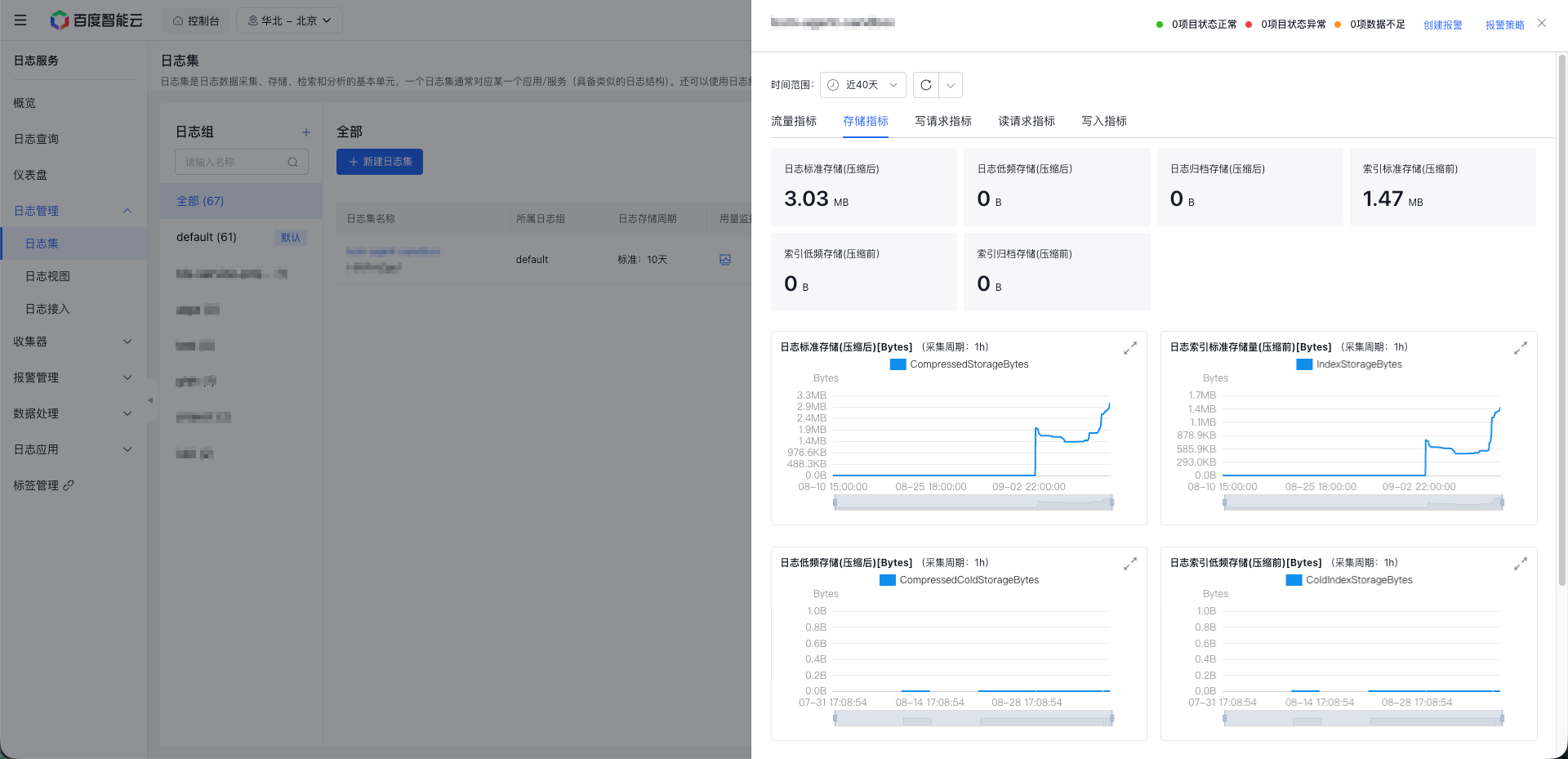
Task: Switch to the 流量指标 tab
Action: [794, 121]
